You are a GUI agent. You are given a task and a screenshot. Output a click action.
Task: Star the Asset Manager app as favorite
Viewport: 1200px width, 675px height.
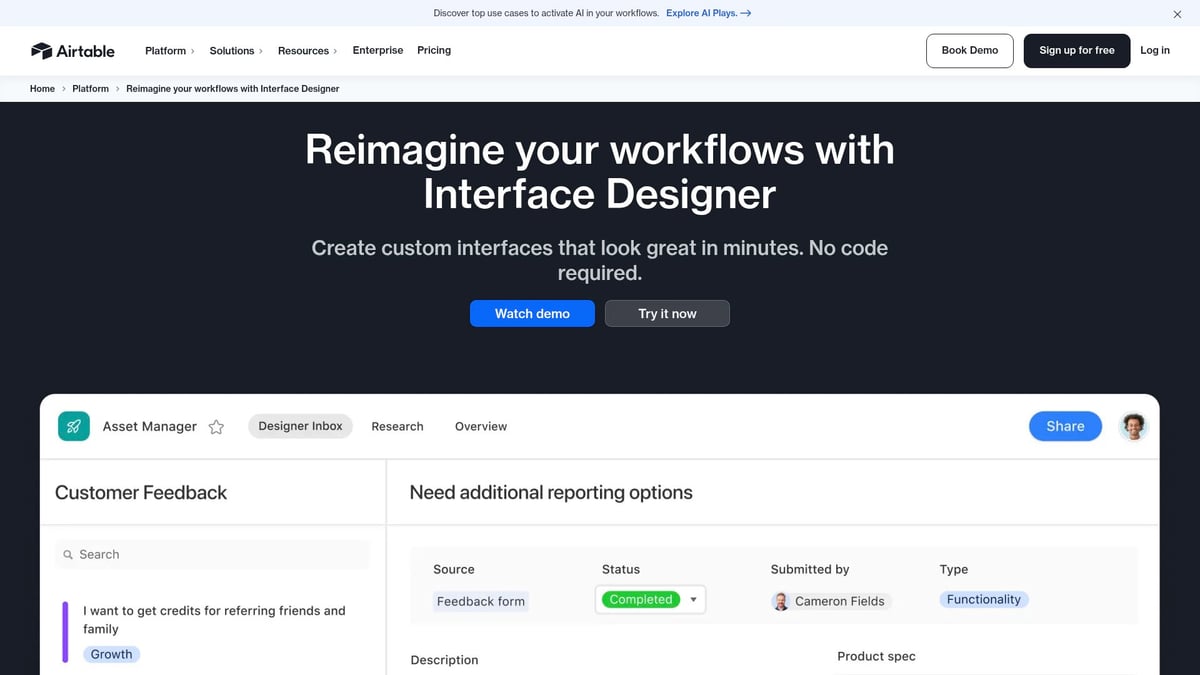[216, 426]
